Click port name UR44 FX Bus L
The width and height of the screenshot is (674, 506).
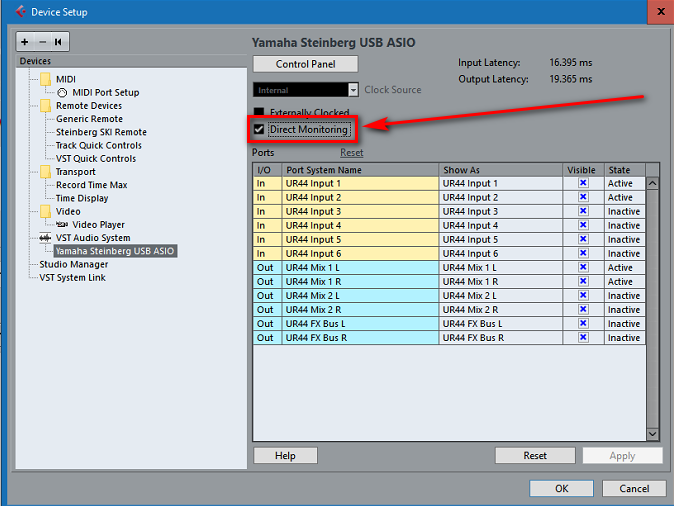(x=360, y=324)
